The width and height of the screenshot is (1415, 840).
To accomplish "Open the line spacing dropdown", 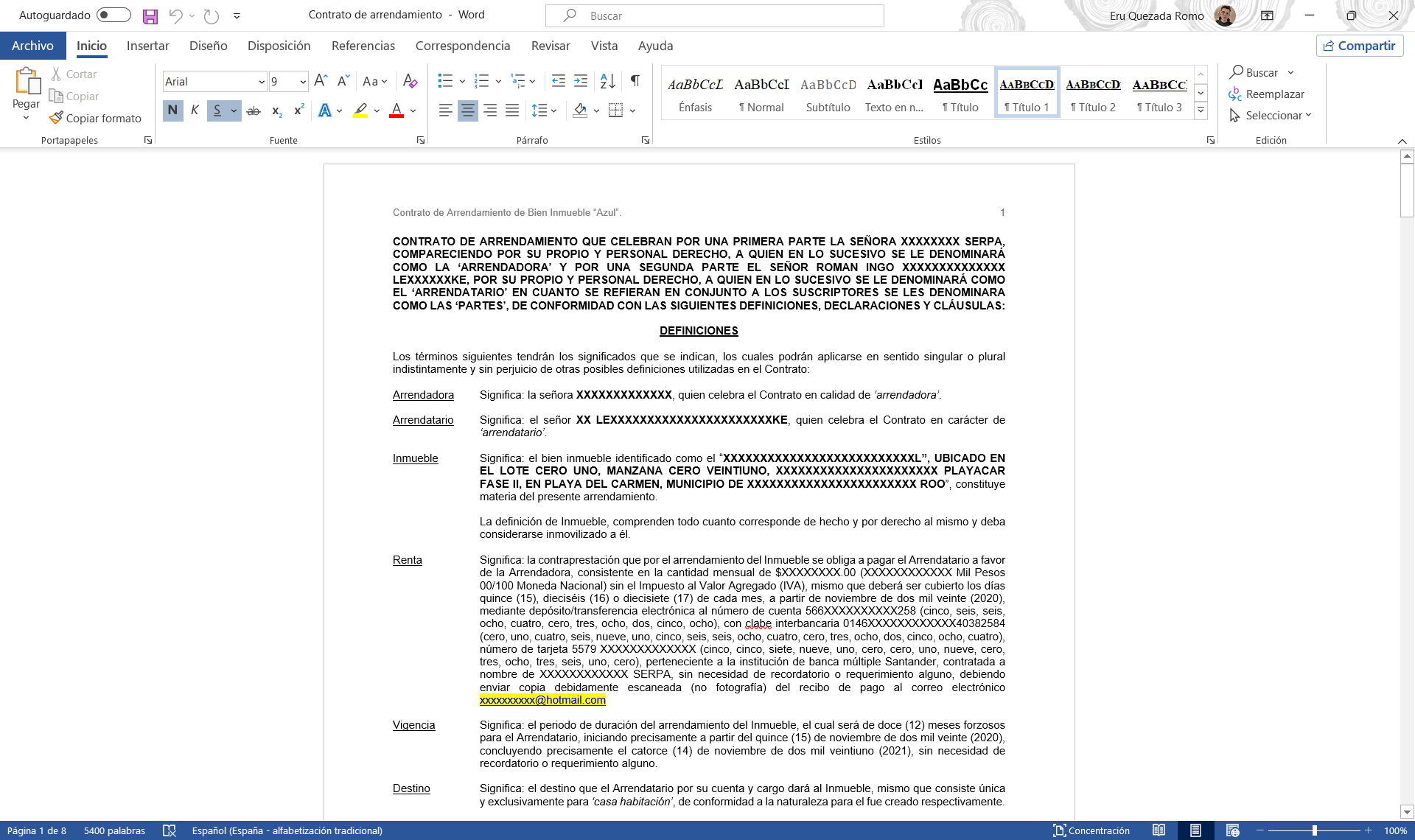I will point(544,111).
